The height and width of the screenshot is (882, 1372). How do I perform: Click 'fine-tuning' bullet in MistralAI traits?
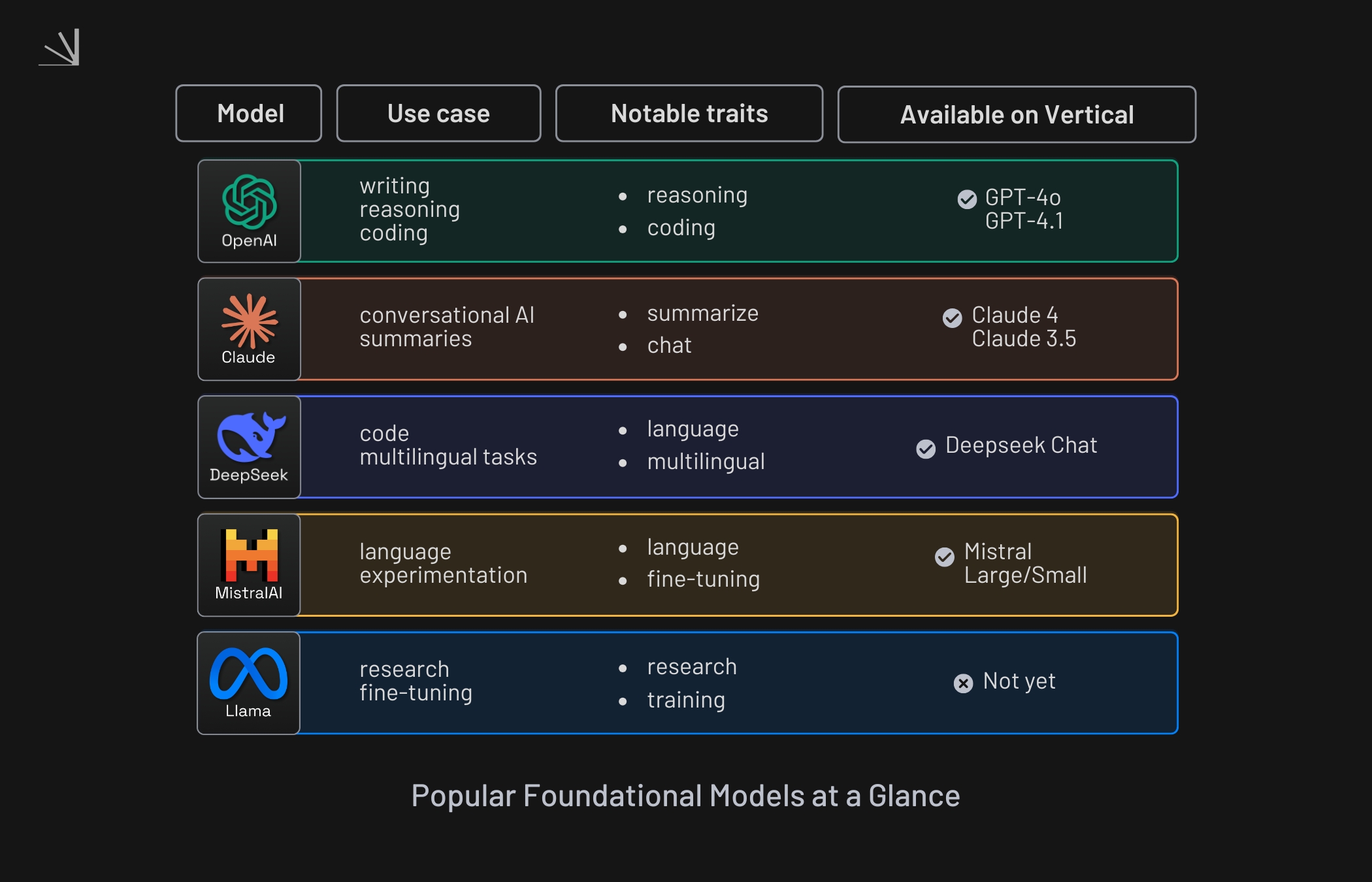pyautogui.click(x=704, y=580)
